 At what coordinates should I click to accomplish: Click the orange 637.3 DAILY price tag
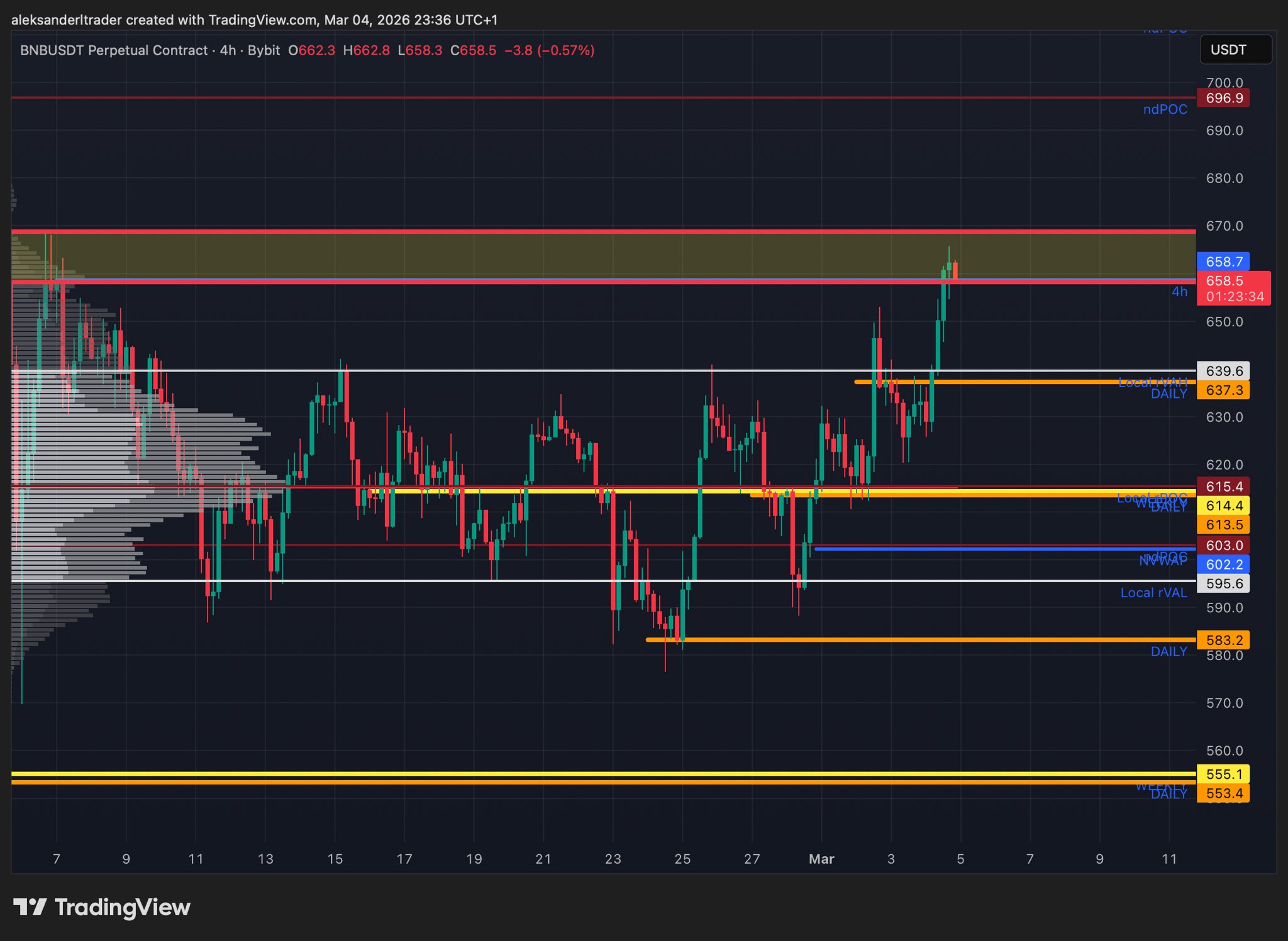1223,390
